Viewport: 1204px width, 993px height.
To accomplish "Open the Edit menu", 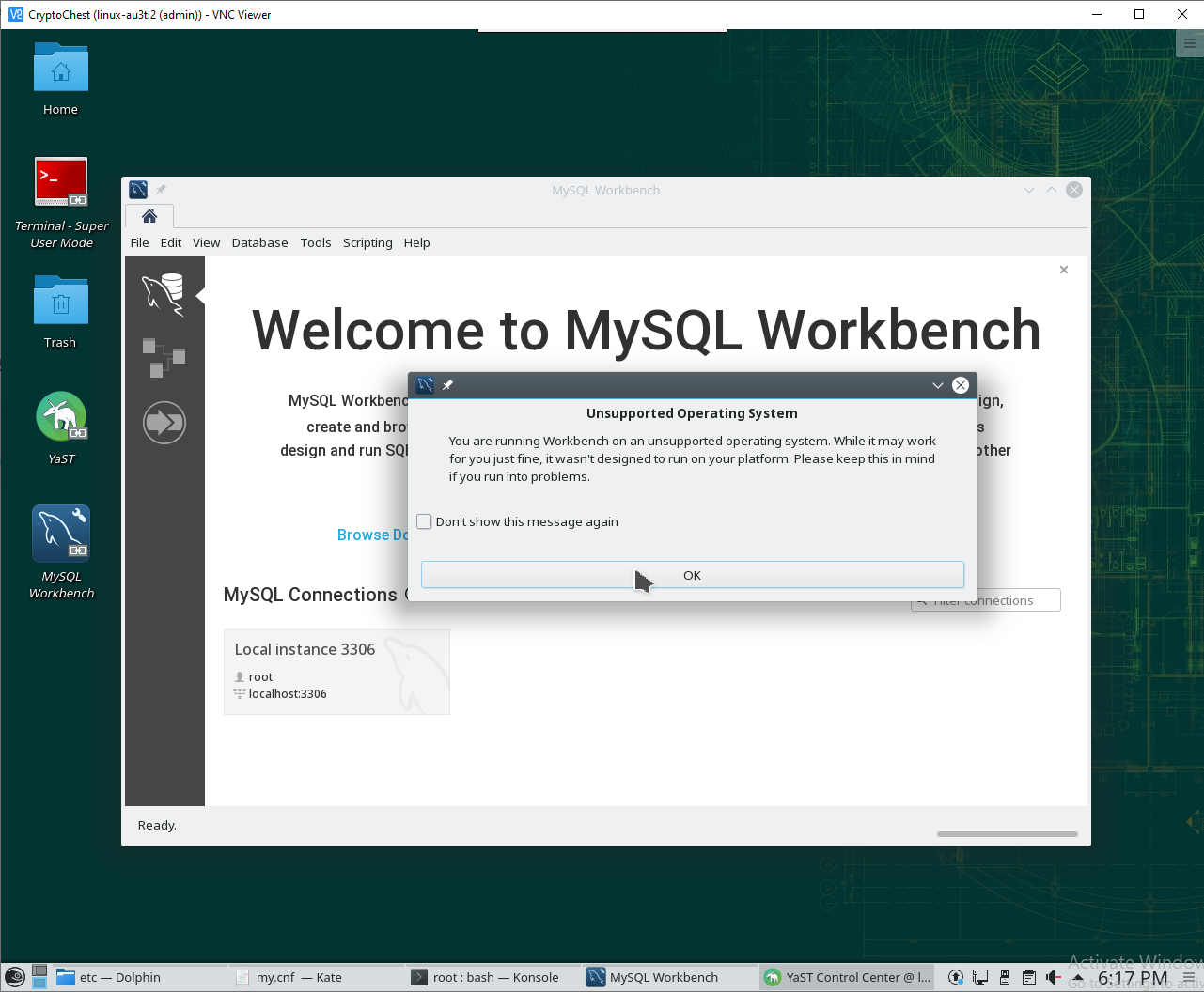I will 171,242.
